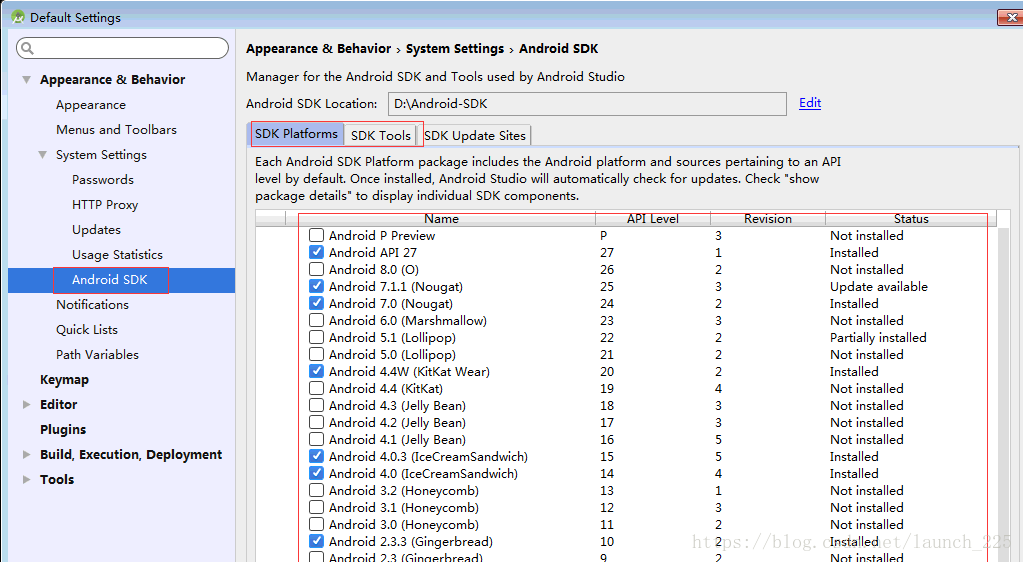Click the 'Update available' status text
Image resolution: width=1023 pixels, height=562 pixels.
coord(879,287)
